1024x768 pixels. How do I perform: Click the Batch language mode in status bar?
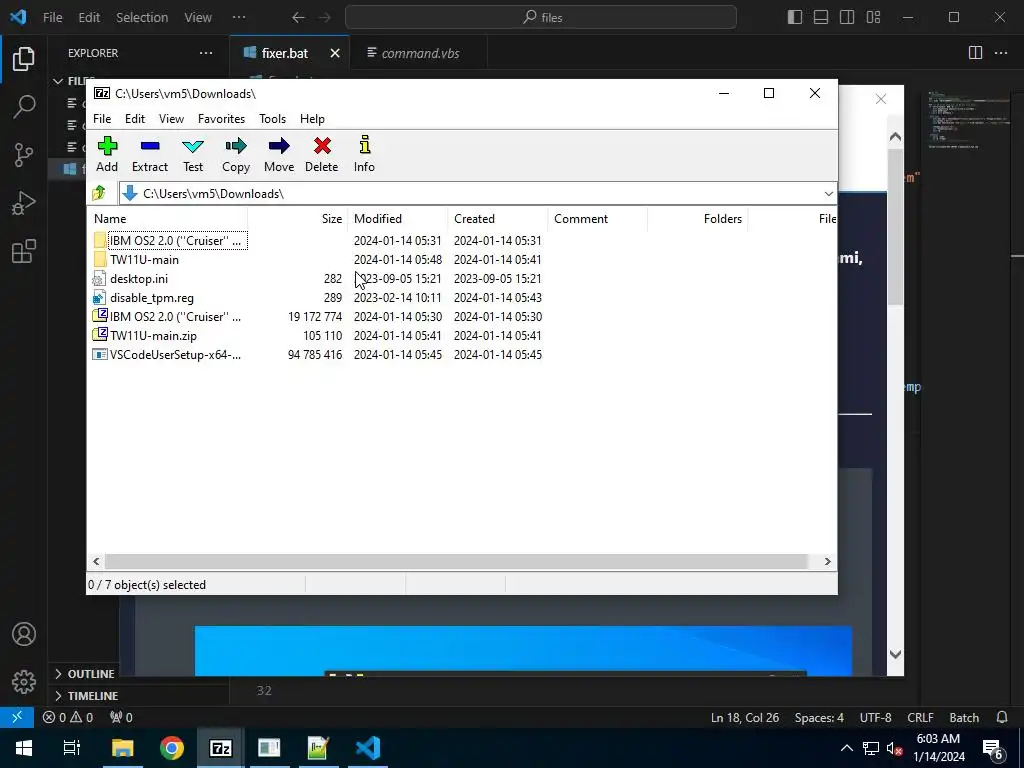point(963,717)
